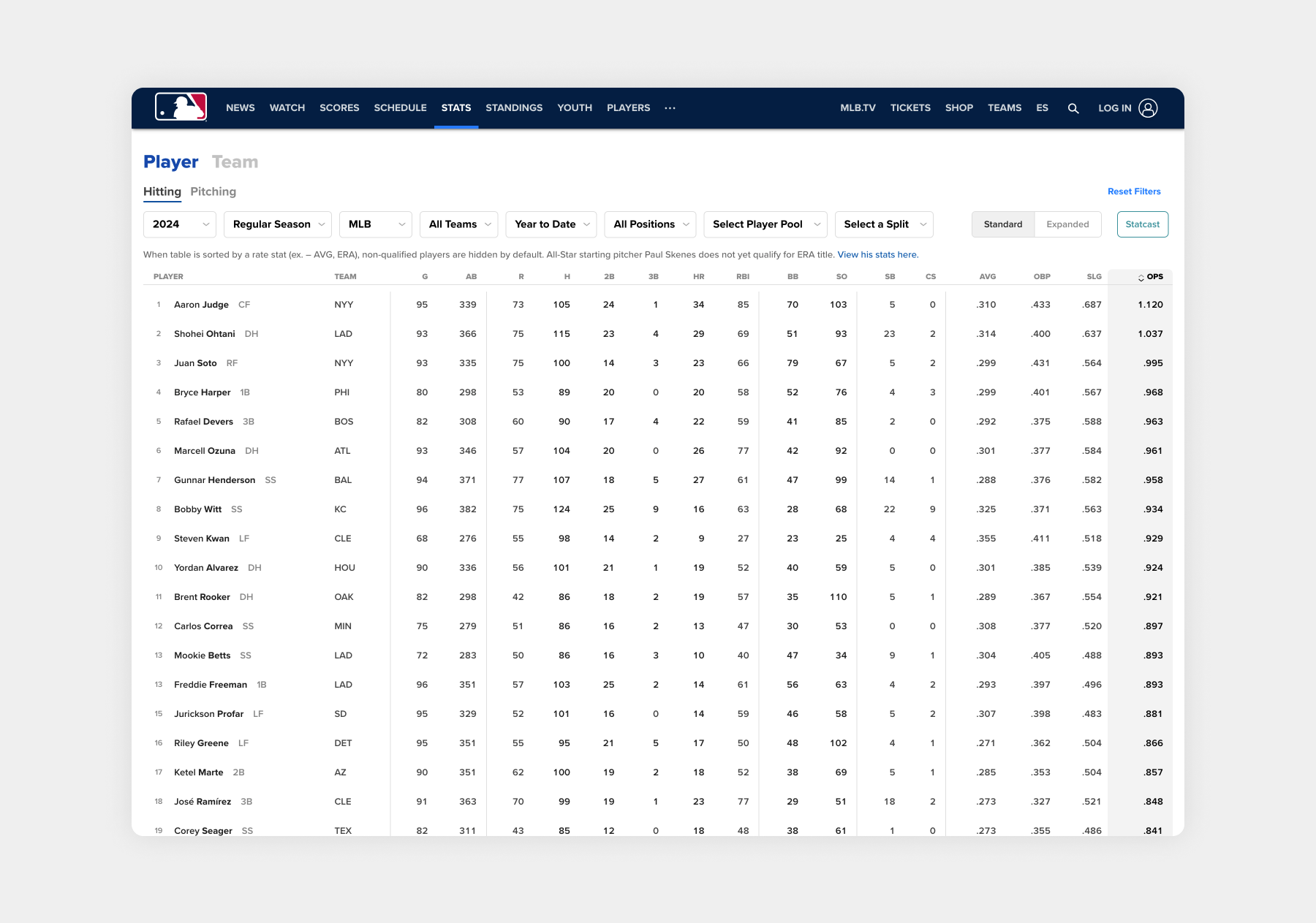Expand the Select a Split dropdown
Screen dimensions: 1316x923
(x=884, y=224)
